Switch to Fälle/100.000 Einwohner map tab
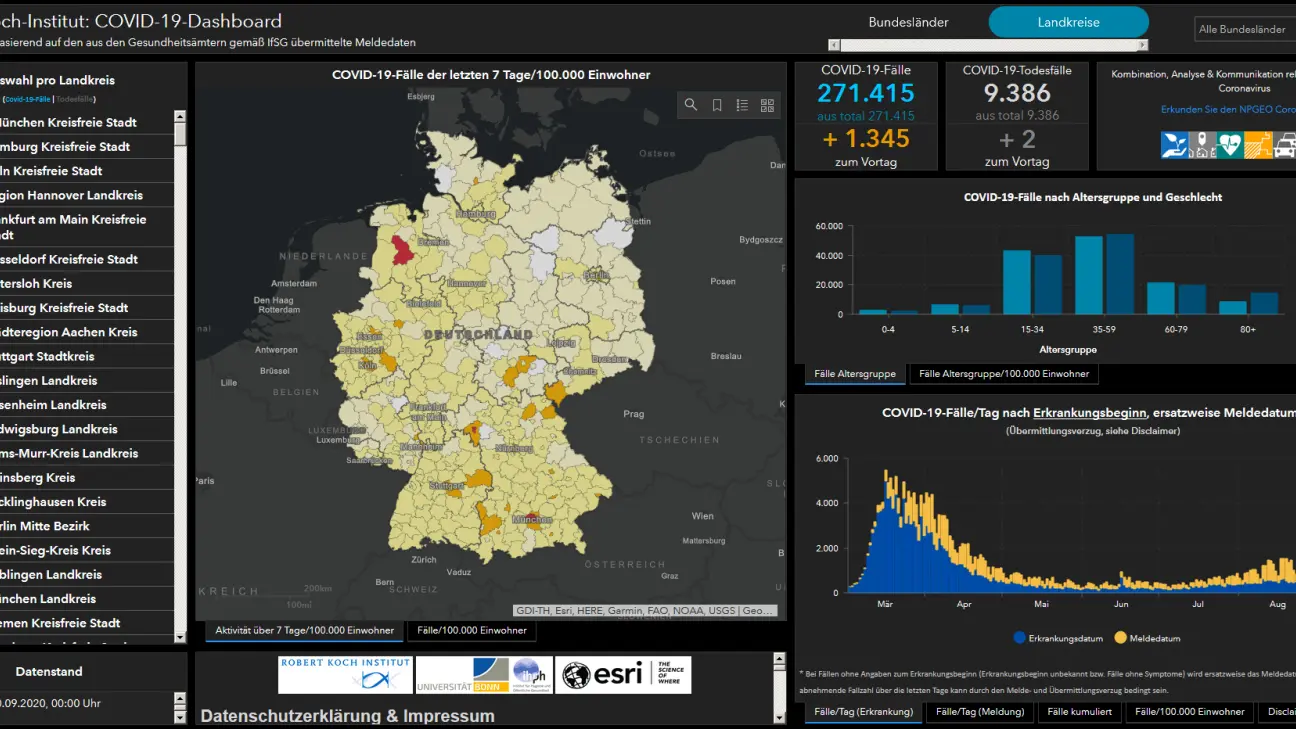This screenshot has height=729, width=1296. [x=472, y=630]
